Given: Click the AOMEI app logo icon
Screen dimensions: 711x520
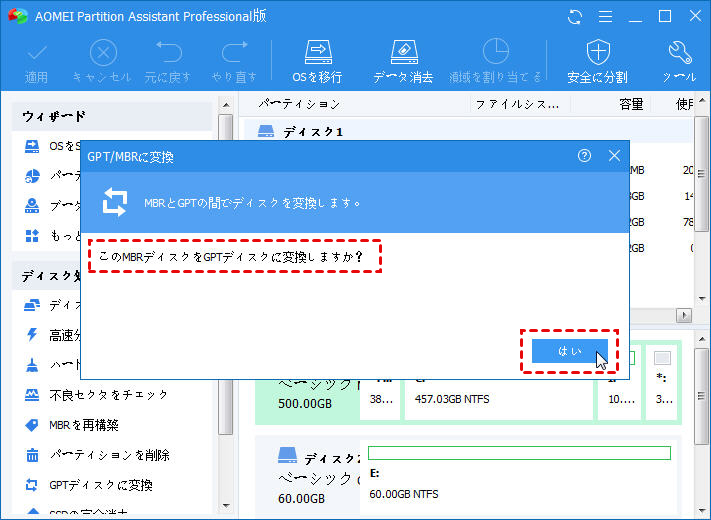Looking at the screenshot, I should (18, 16).
